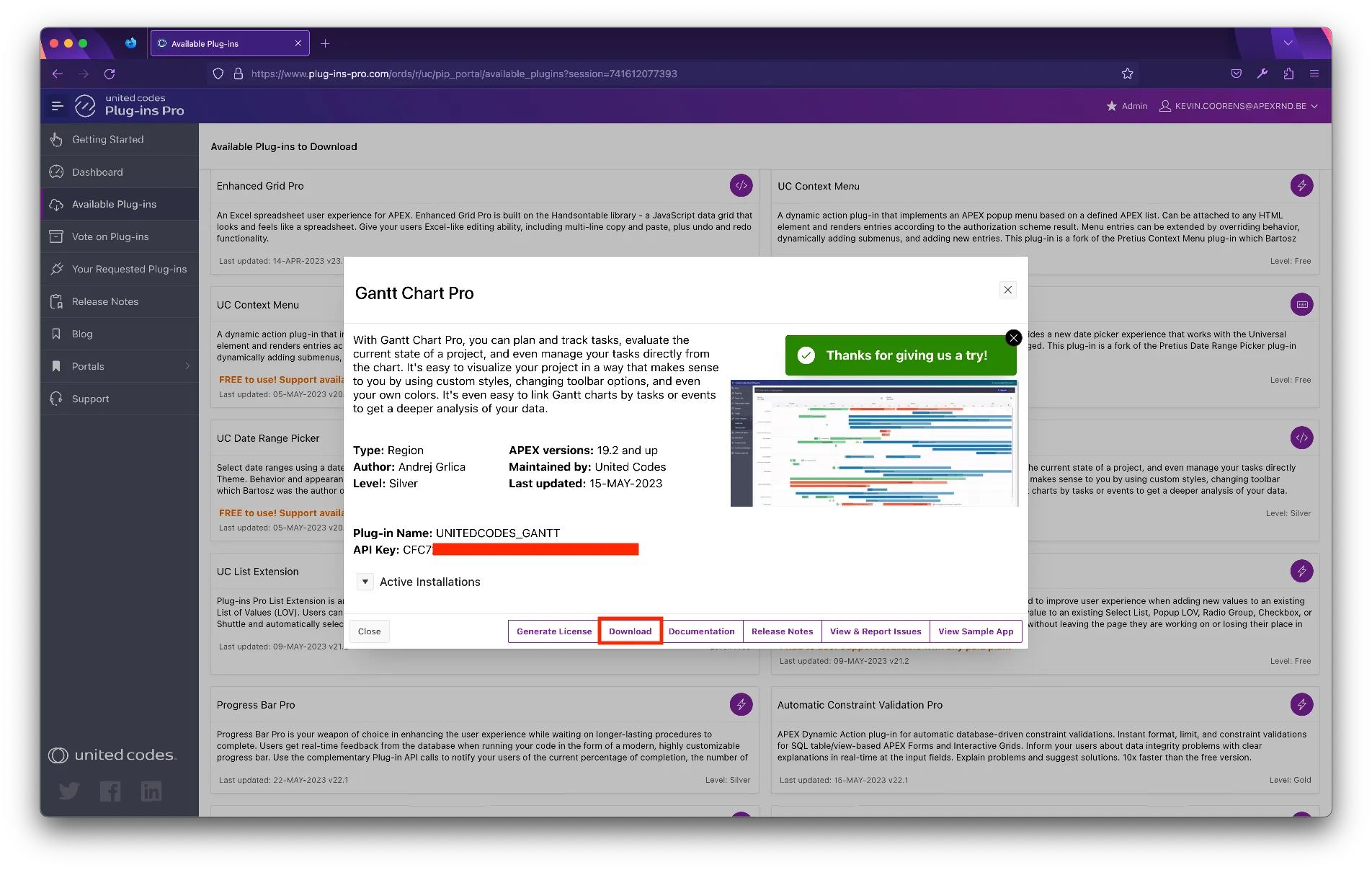Click the Progress Bar Pro lightning icon
Viewport: 1372px width, 870px height.
coord(741,704)
